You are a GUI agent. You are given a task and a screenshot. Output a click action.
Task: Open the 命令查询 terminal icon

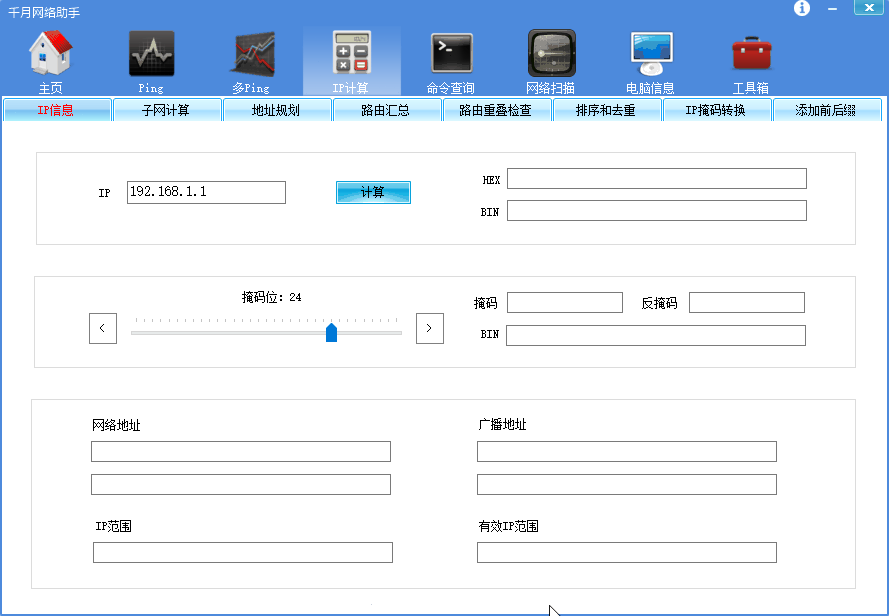(x=451, y=56)
